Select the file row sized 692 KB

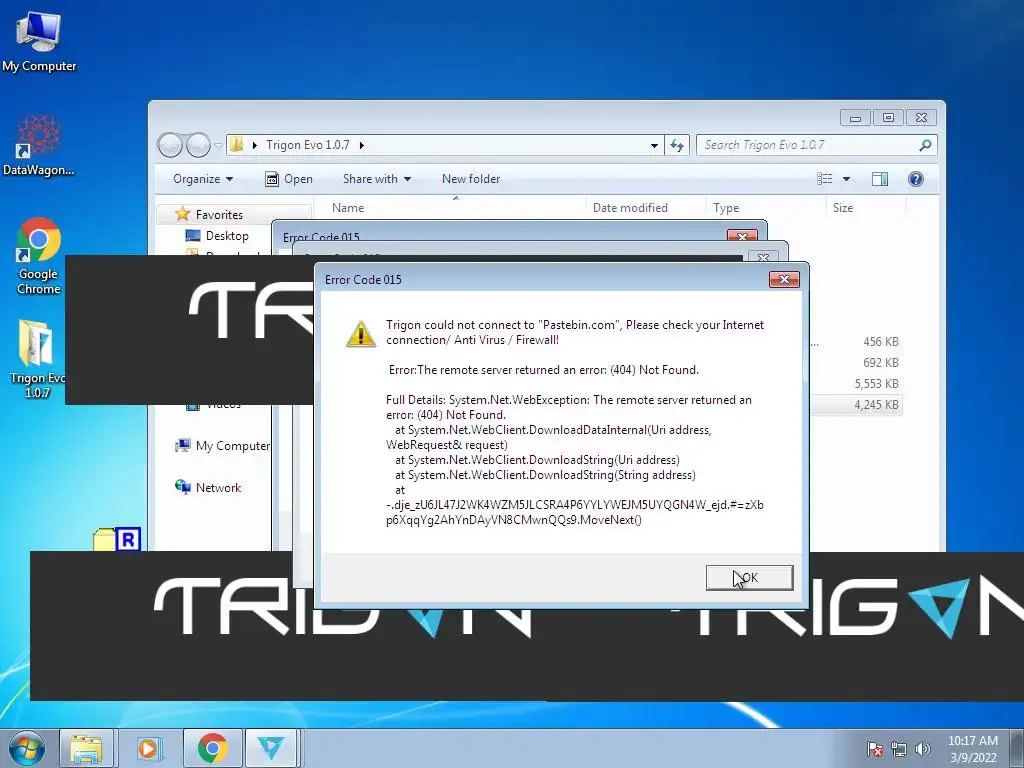click(x=856, y=362)
